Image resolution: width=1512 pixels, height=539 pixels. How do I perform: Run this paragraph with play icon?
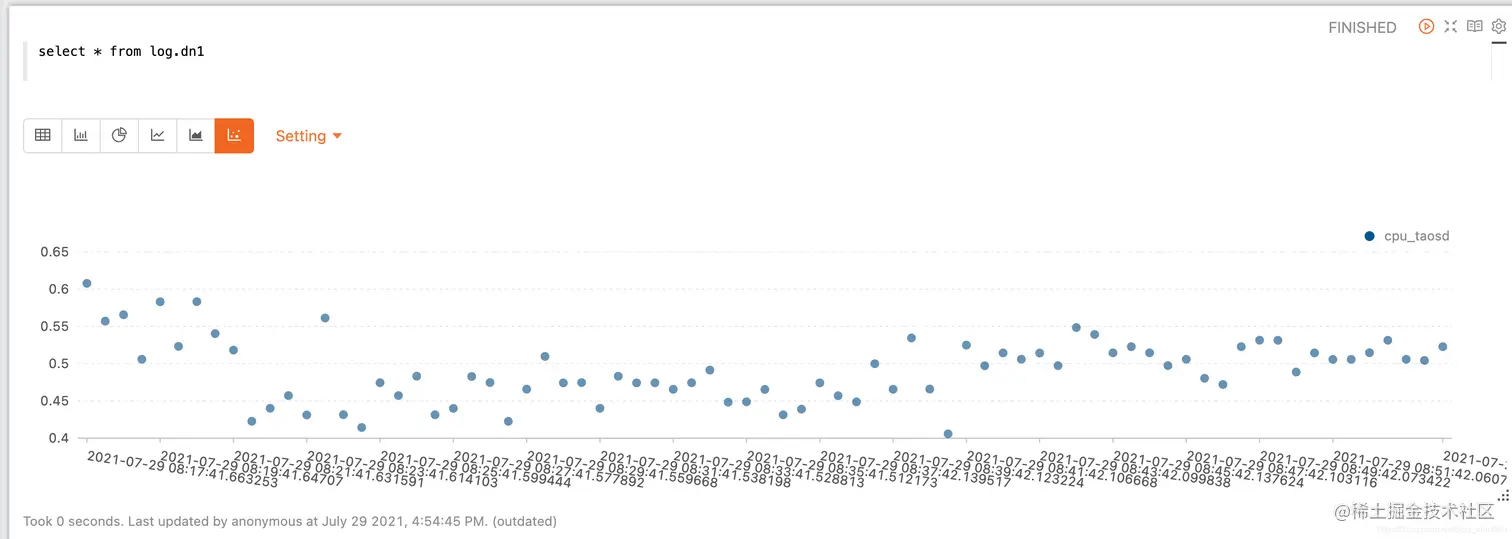pyautogui.click(x=1427, y=27)
